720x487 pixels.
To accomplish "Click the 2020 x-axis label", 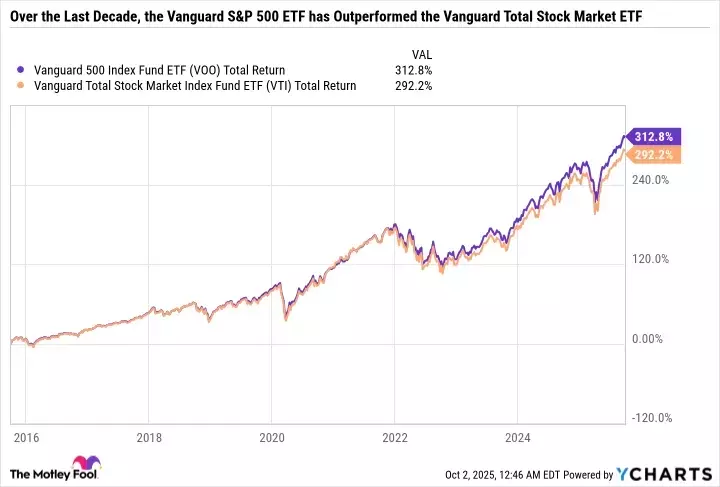I will (x=271, y=437).
